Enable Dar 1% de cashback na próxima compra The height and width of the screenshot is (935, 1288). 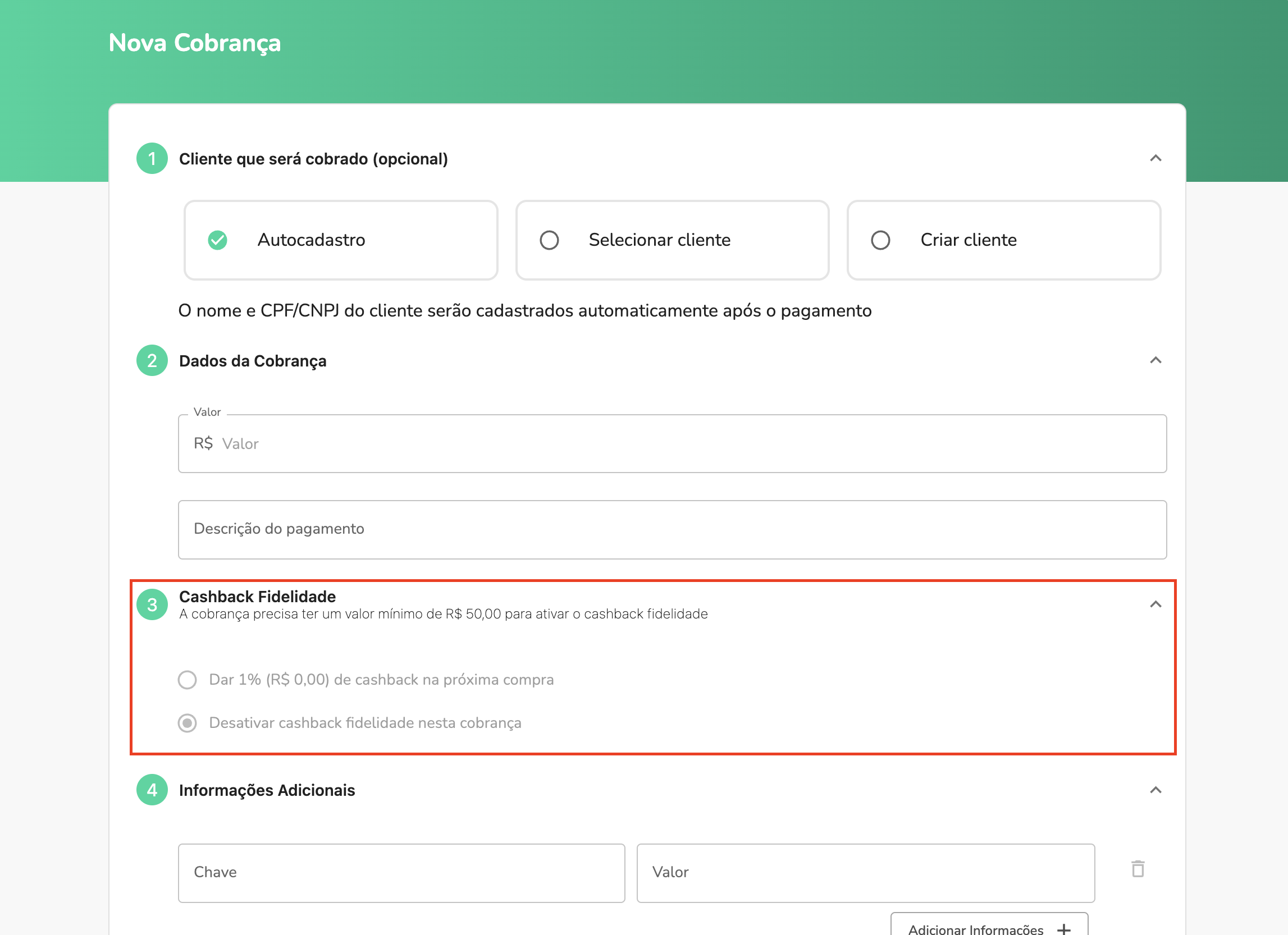click(188, 680)
